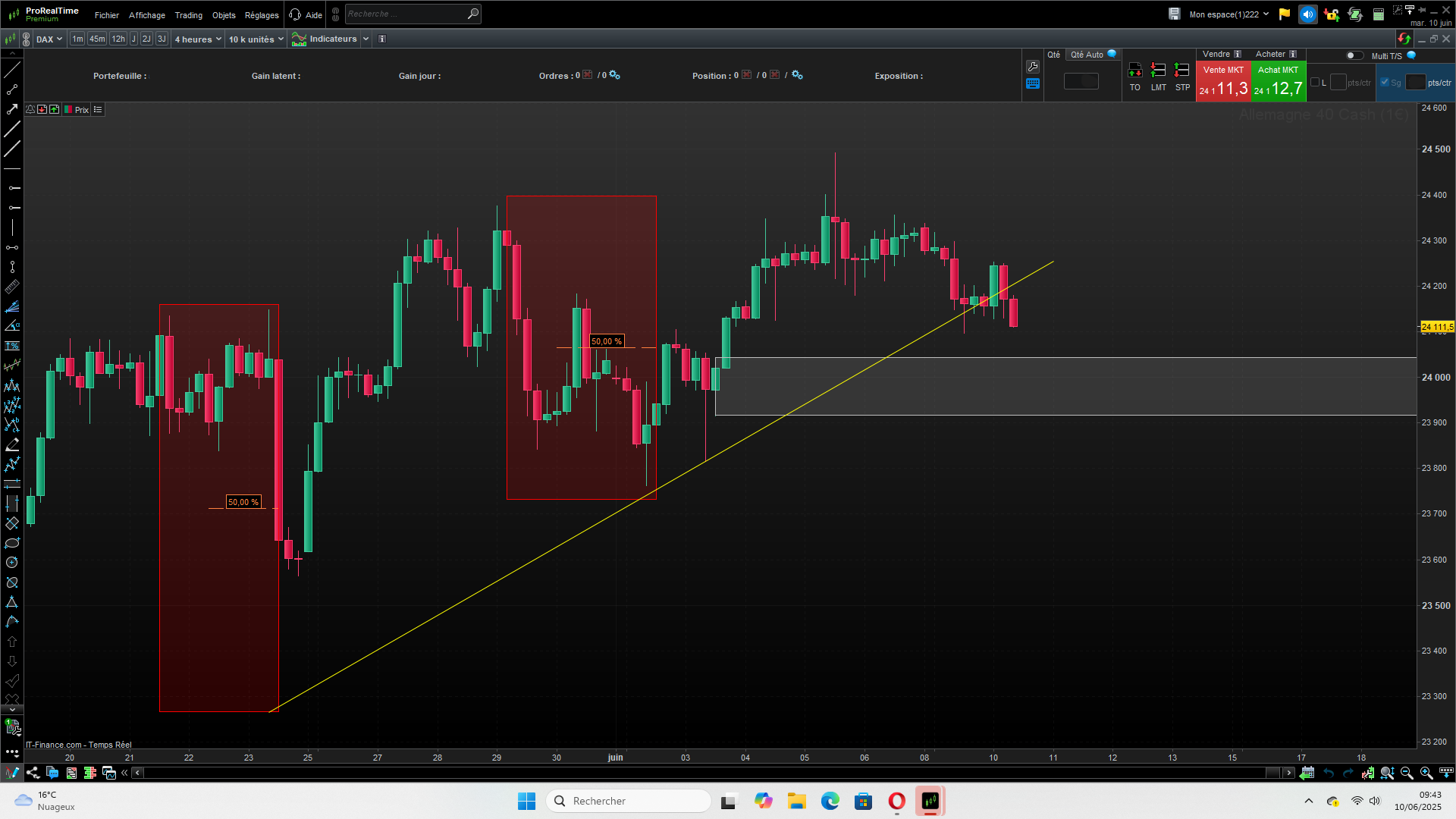The height and width of the screenshot is (819, 1456).
Task: Click the blue keyboard shortcuts icon
Action: click(1032, 84)
